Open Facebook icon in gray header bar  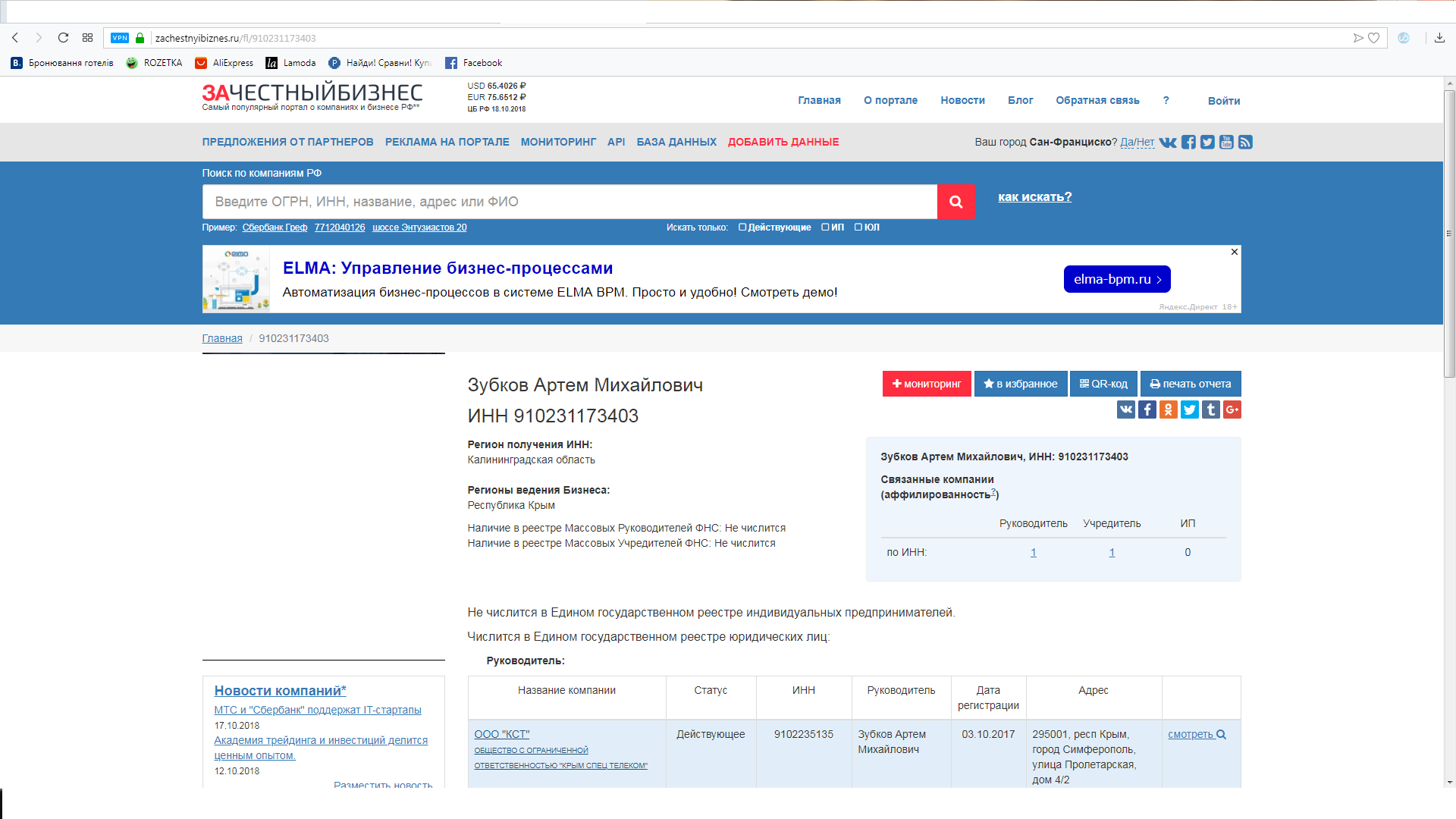tap(1188, 142)
